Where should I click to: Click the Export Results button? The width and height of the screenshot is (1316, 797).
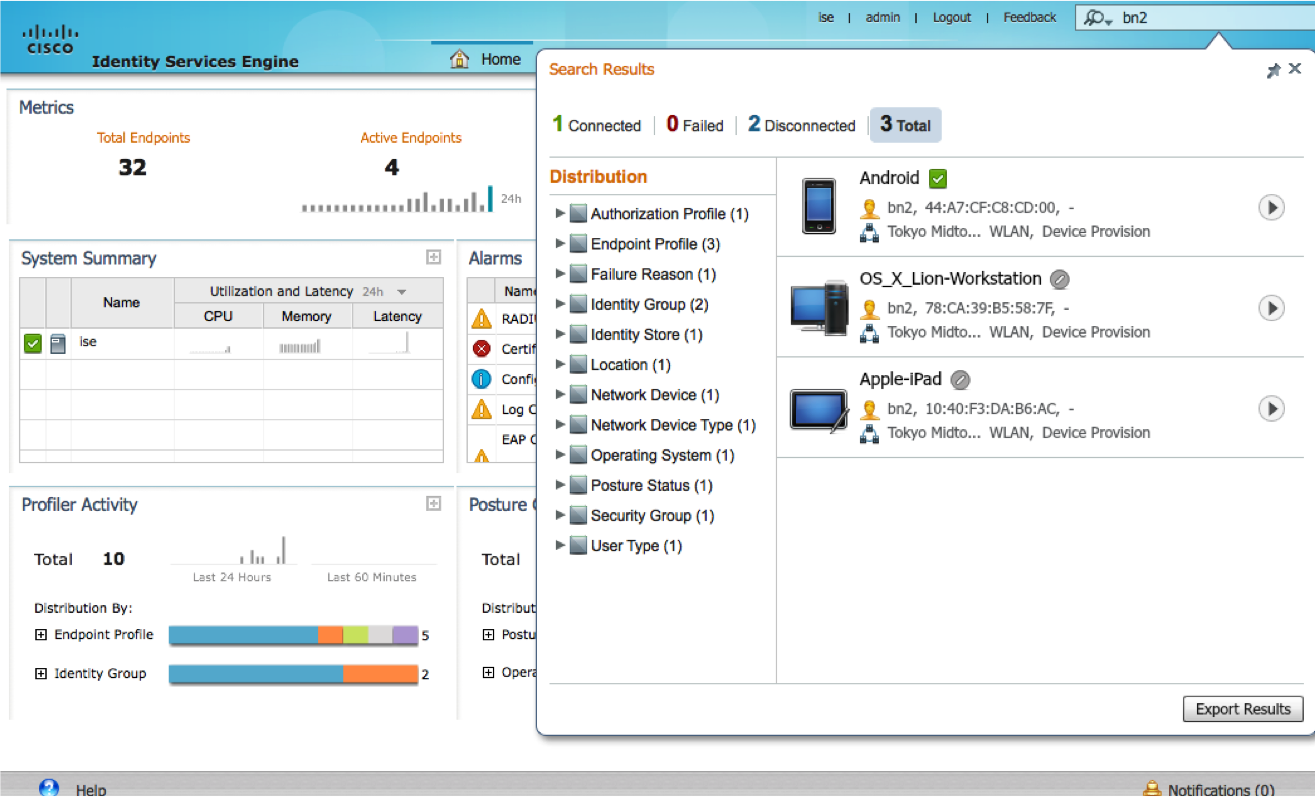pyautogui.click(x=1243, y=709)
